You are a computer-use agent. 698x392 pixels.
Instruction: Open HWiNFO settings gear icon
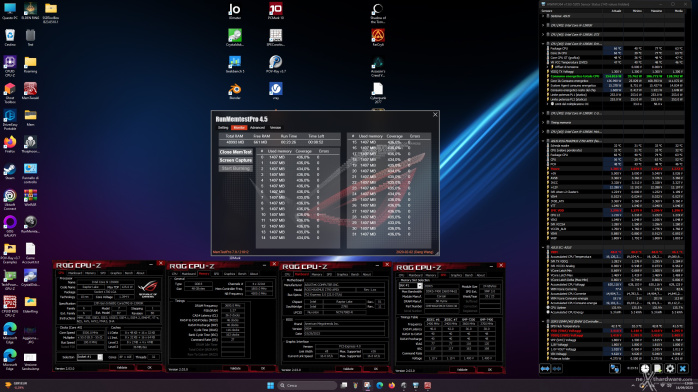point(670,368)
